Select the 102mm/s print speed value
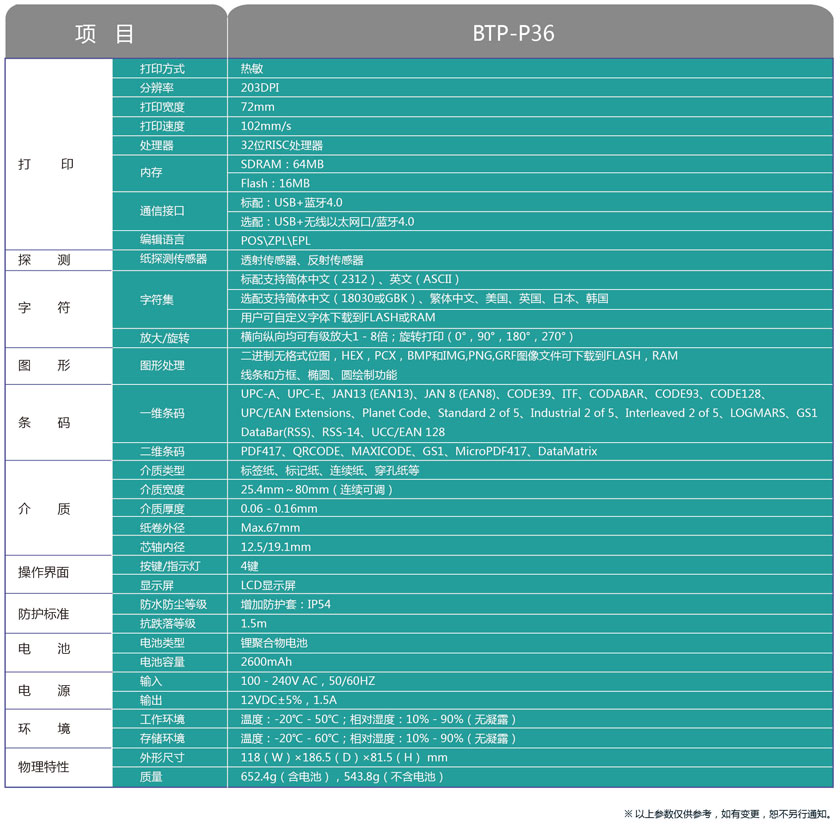 click(x=266, y=126)
